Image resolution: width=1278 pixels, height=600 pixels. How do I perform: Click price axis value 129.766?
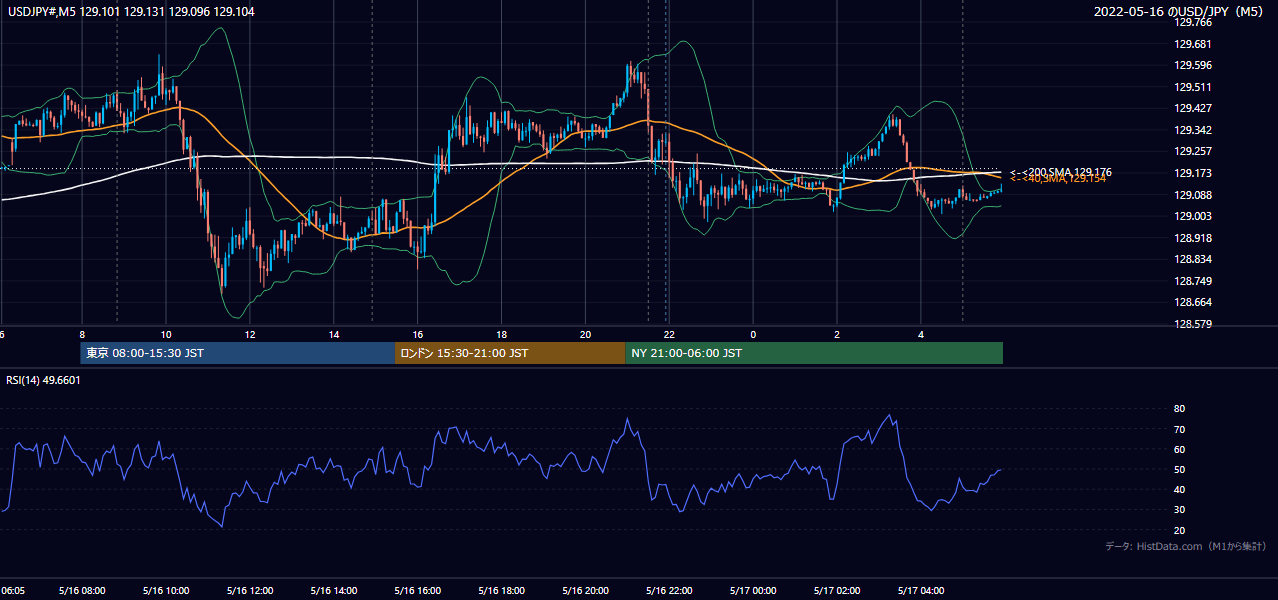click(x=1192, y=22)
